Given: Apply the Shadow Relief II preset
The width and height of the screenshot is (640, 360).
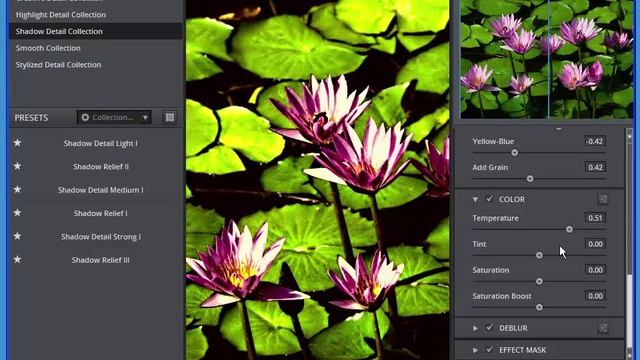Looking at the screenshot, I should click(x=100, y=167).
